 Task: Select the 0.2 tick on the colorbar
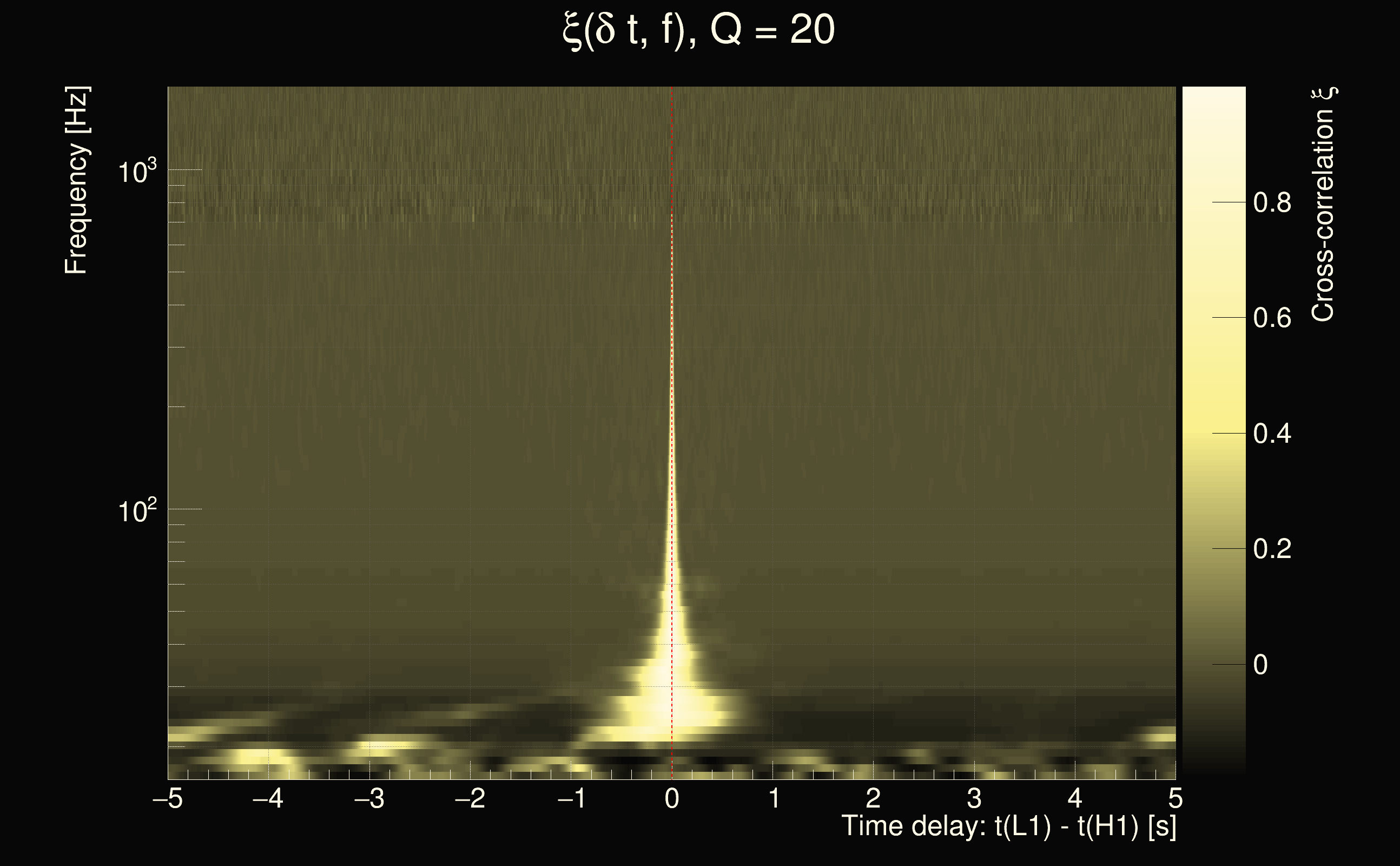pos(1272,549)
